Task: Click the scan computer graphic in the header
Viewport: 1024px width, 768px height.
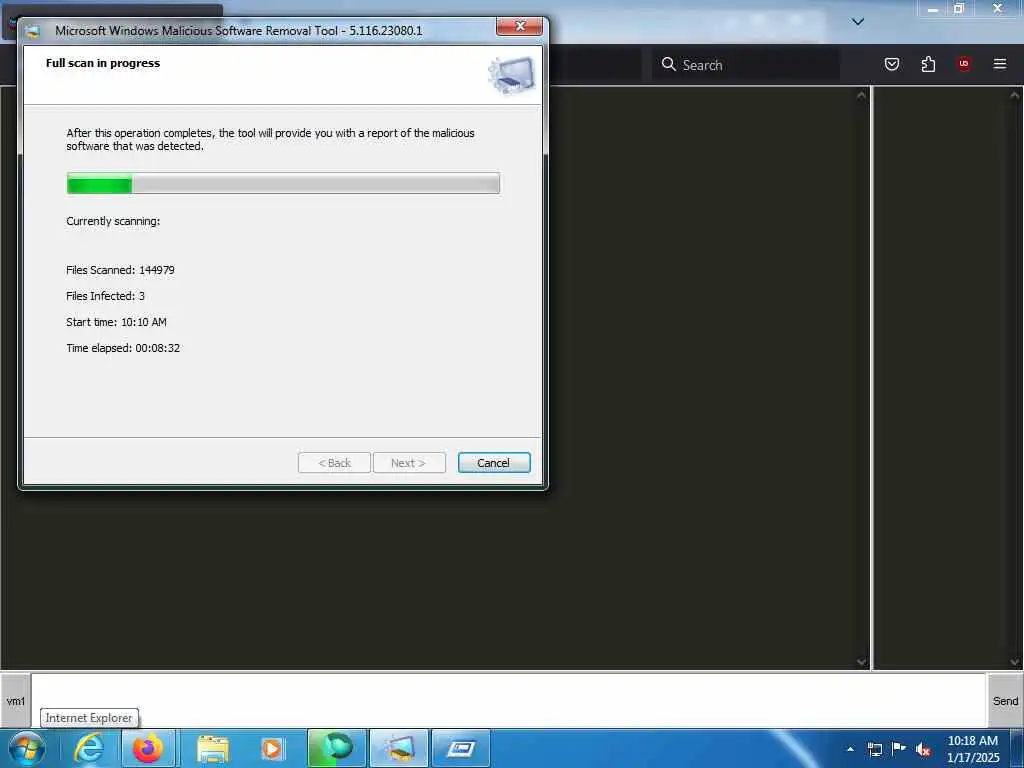Action: (511, 75)
